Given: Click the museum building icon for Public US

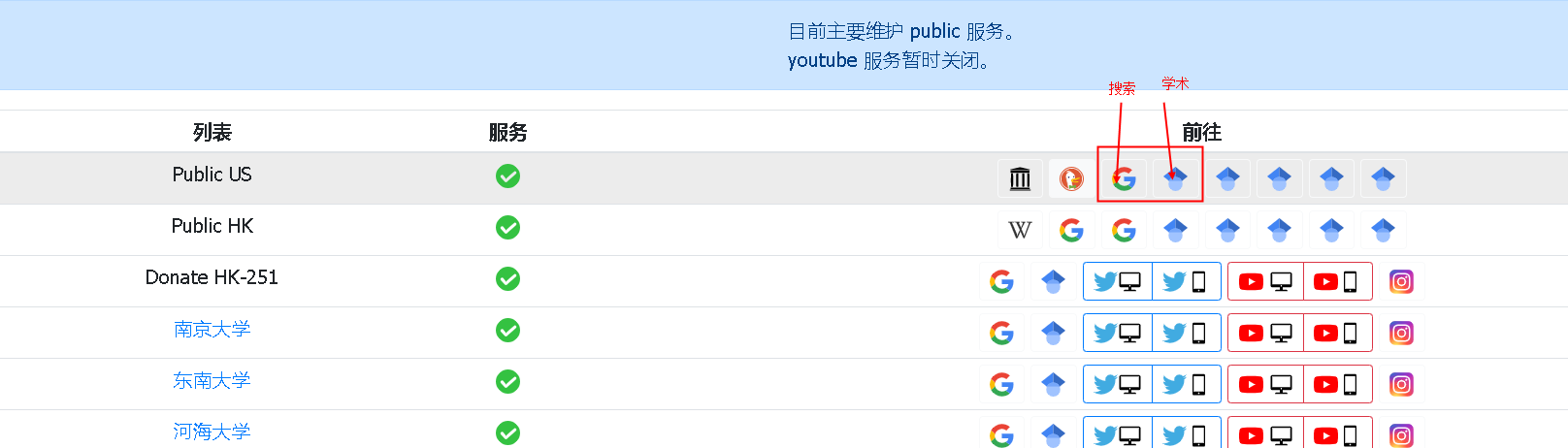Looking at the screenshot, I should (x=1020, y=178).
